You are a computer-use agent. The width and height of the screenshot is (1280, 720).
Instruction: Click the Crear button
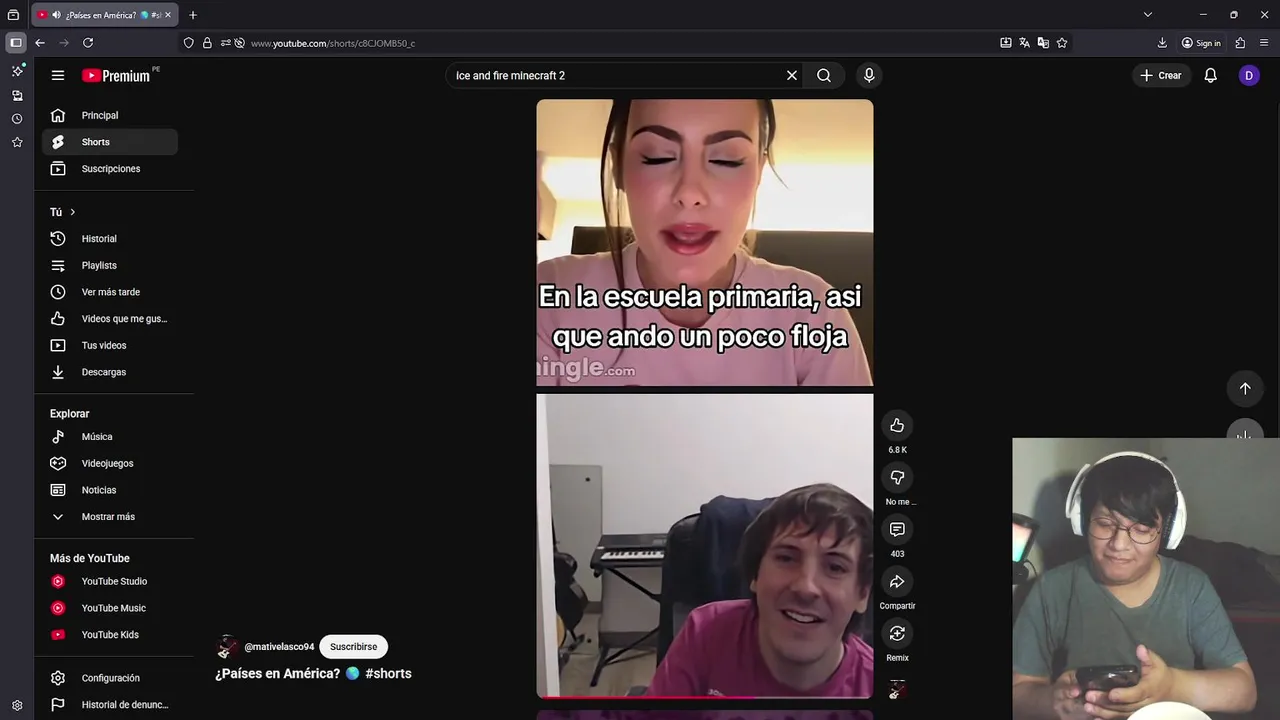[x=1160, y=75]
